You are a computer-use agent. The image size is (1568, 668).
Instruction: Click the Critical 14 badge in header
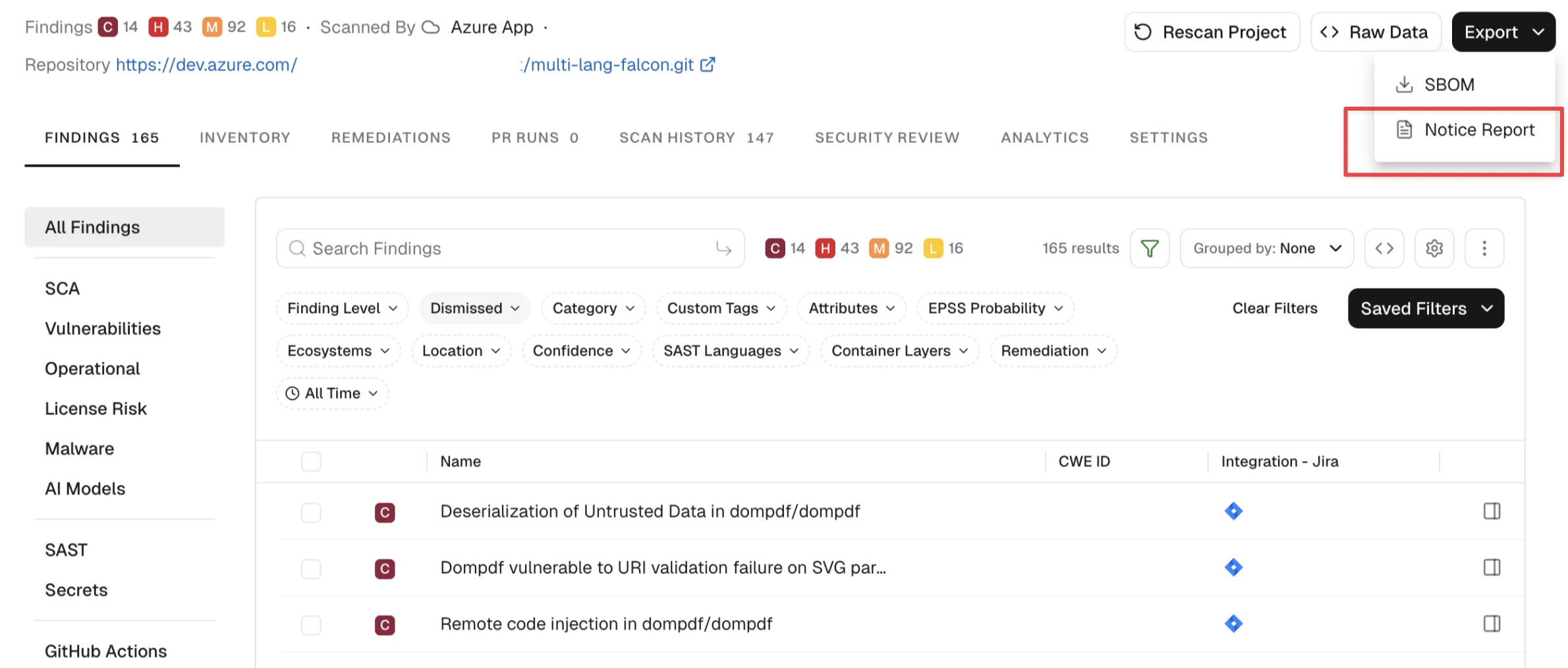pos(118,27)
